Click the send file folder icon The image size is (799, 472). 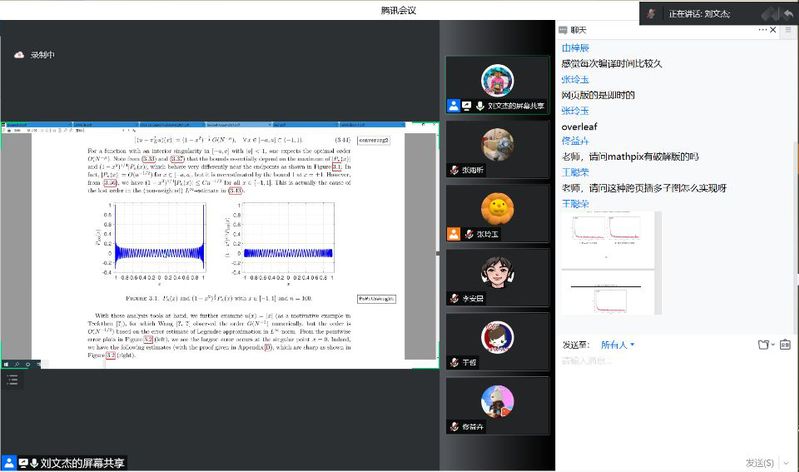[x=764, y=345]
